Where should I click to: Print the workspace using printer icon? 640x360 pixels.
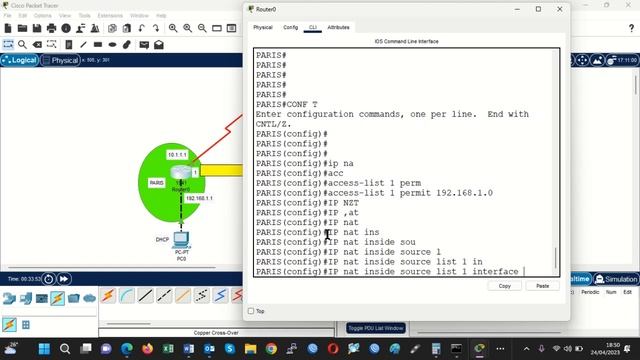51,28
